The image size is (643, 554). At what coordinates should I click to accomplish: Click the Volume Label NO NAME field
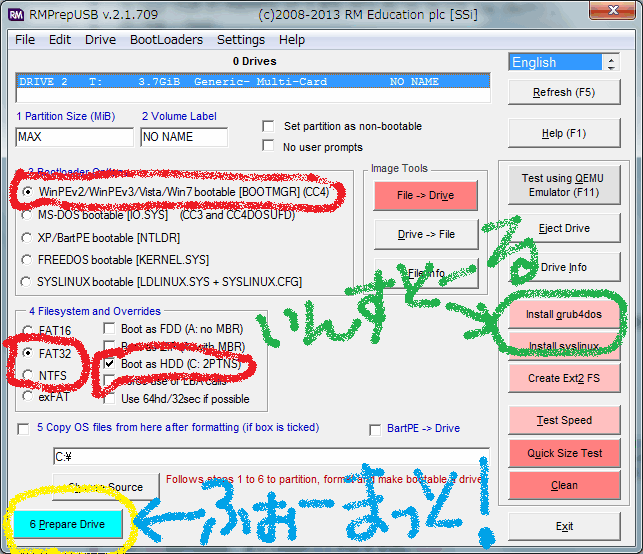point(184,137)
